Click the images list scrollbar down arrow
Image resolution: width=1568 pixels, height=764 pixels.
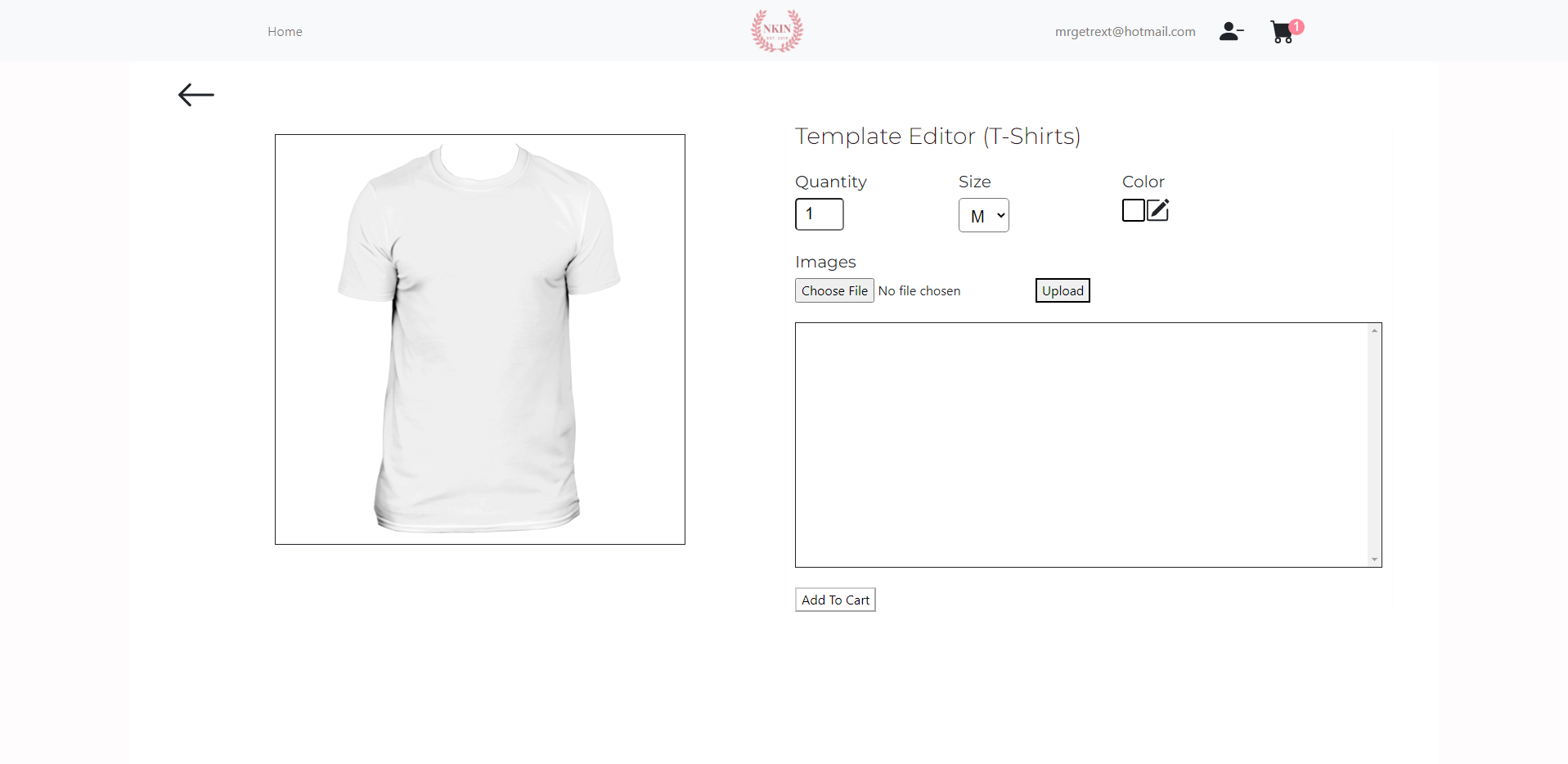tap(1374, 560)
